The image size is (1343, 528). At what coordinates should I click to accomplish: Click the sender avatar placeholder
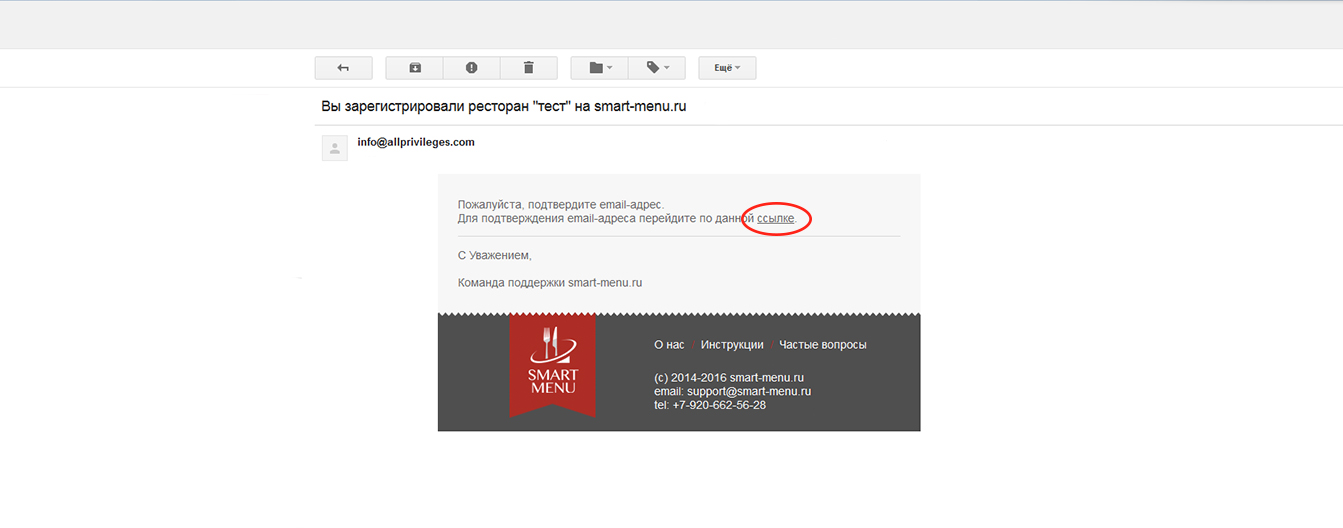click(335, 148)
